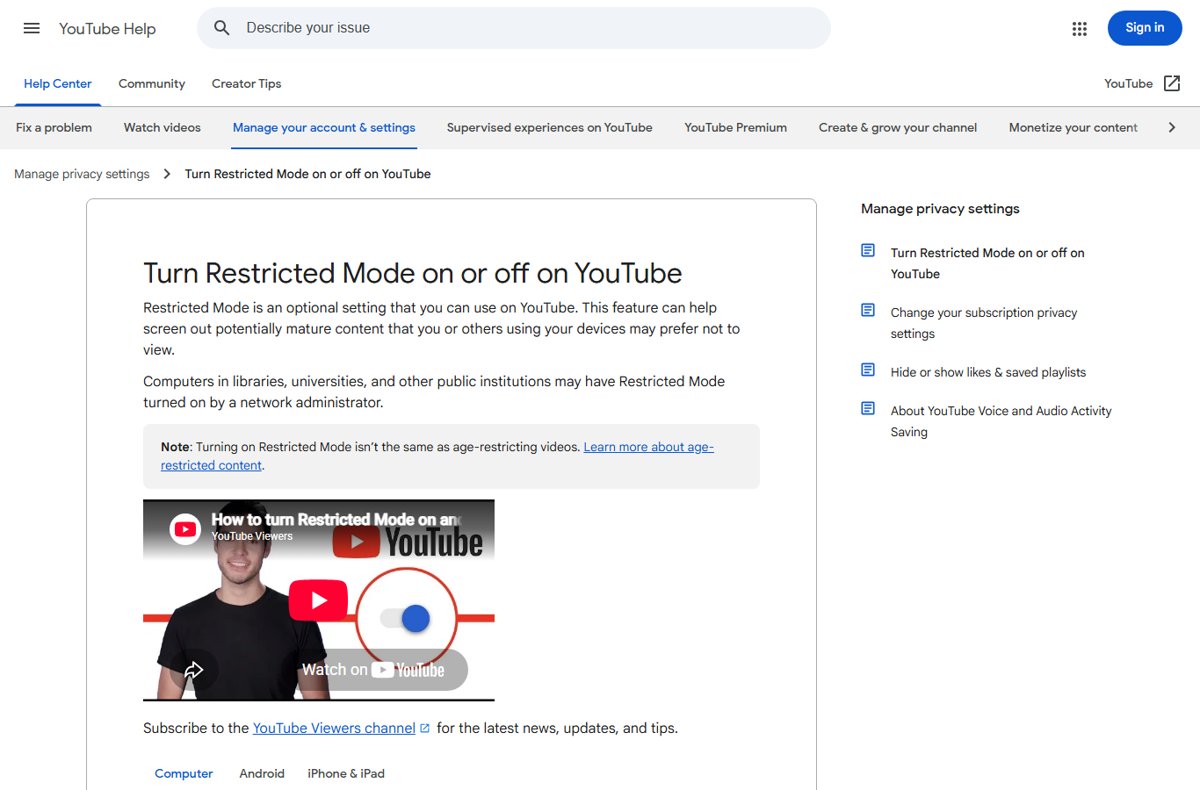
Task: Open Monetize your content category
Action: [1073, 128]
